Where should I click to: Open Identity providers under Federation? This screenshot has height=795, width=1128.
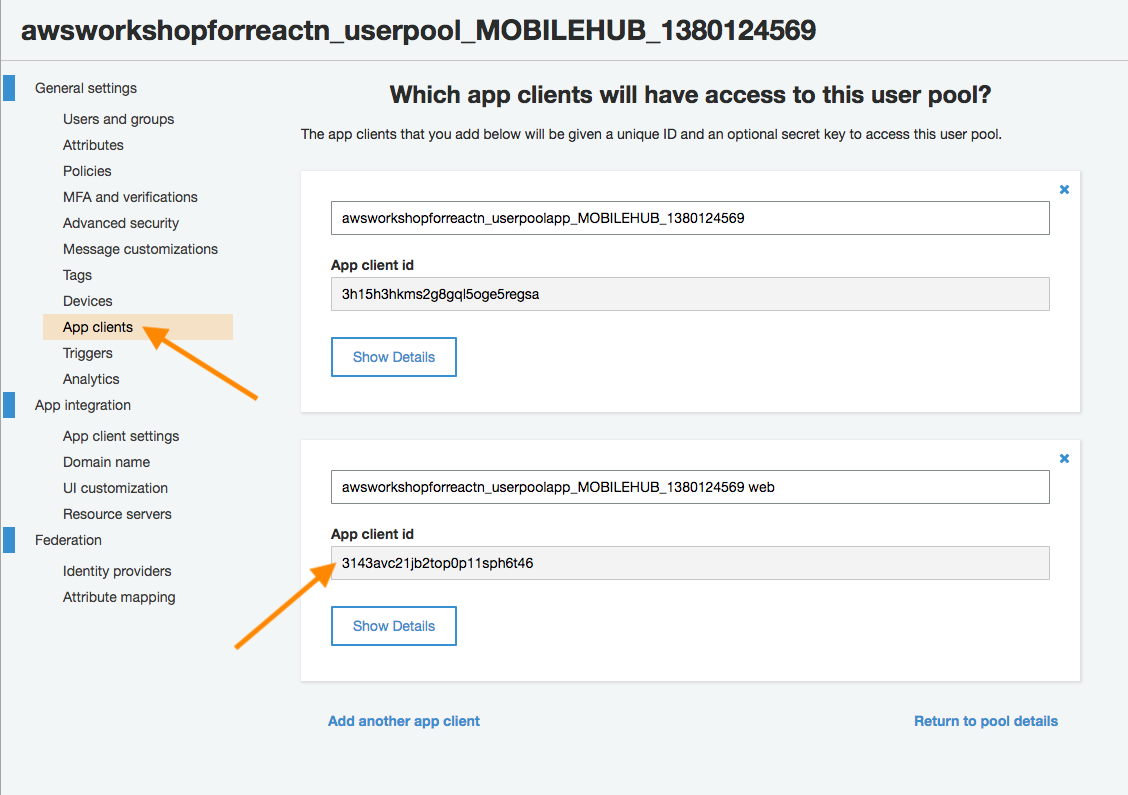pyautogui.click(x=117, y=571)
